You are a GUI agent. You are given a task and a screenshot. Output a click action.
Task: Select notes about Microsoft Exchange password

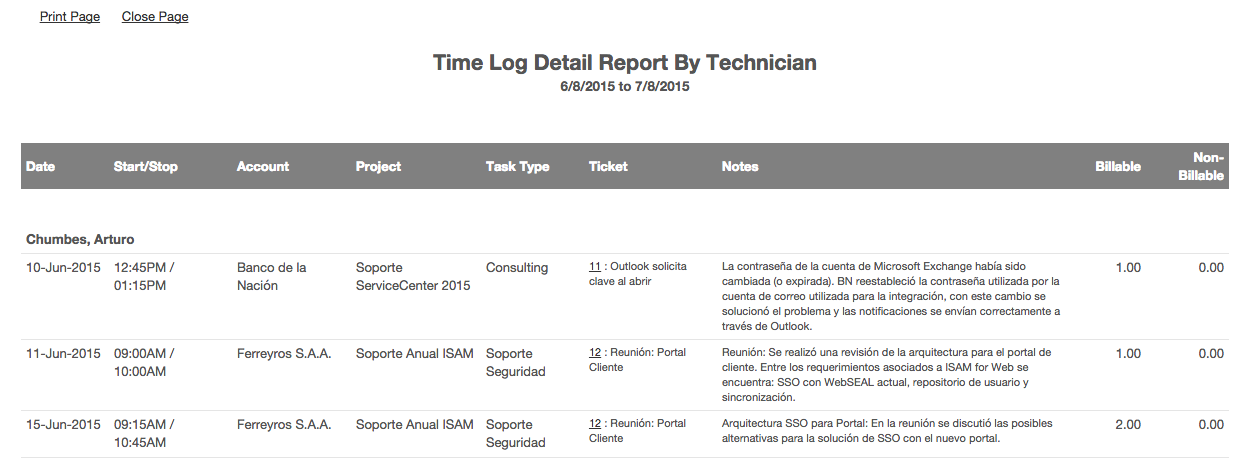(891, 296)
